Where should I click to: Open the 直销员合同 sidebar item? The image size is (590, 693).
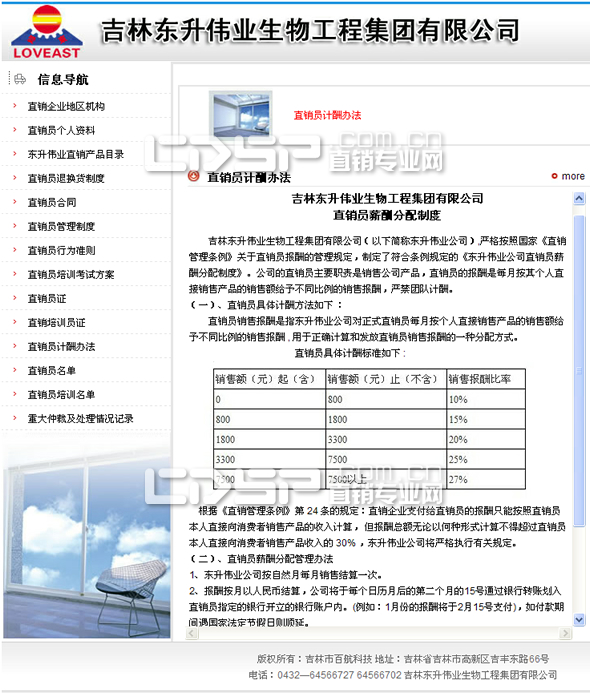[x=52, y=202]
